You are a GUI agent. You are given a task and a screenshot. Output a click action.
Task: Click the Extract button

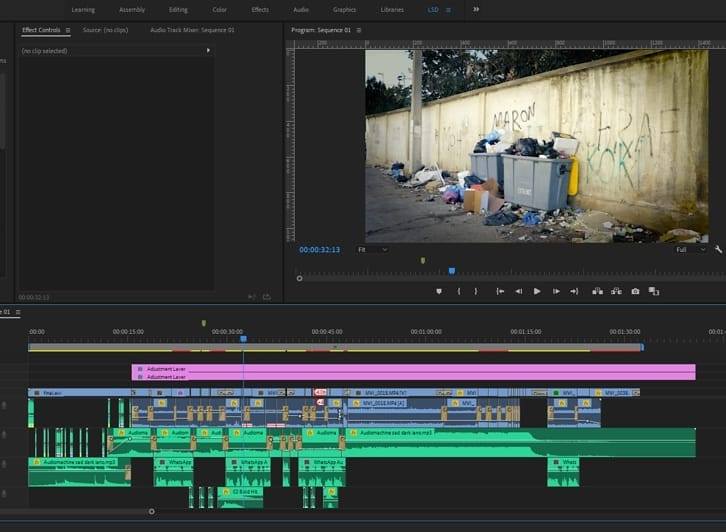coord(616,291)
